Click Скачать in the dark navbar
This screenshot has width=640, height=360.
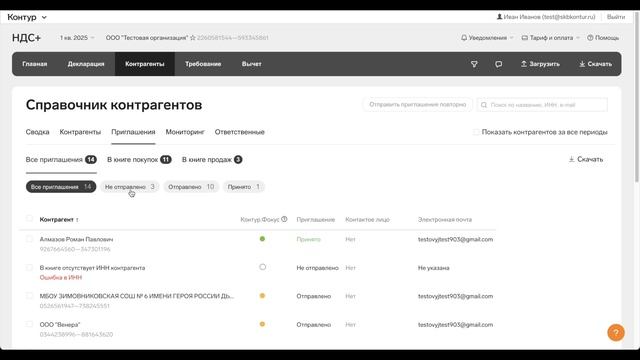(596, 64)
